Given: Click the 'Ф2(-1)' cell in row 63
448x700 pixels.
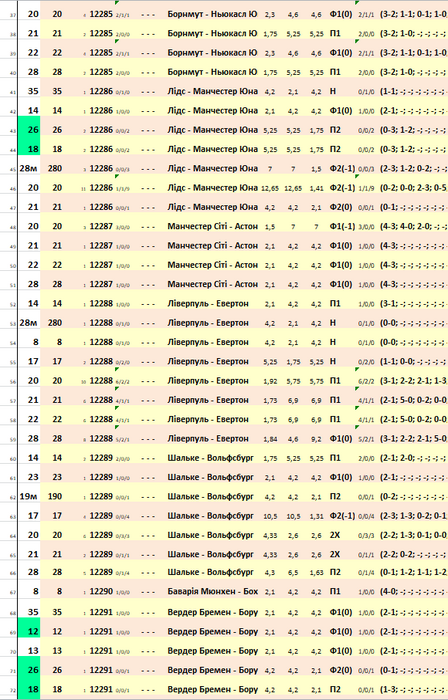Looking at the screenshot, I should click(342, 516).
